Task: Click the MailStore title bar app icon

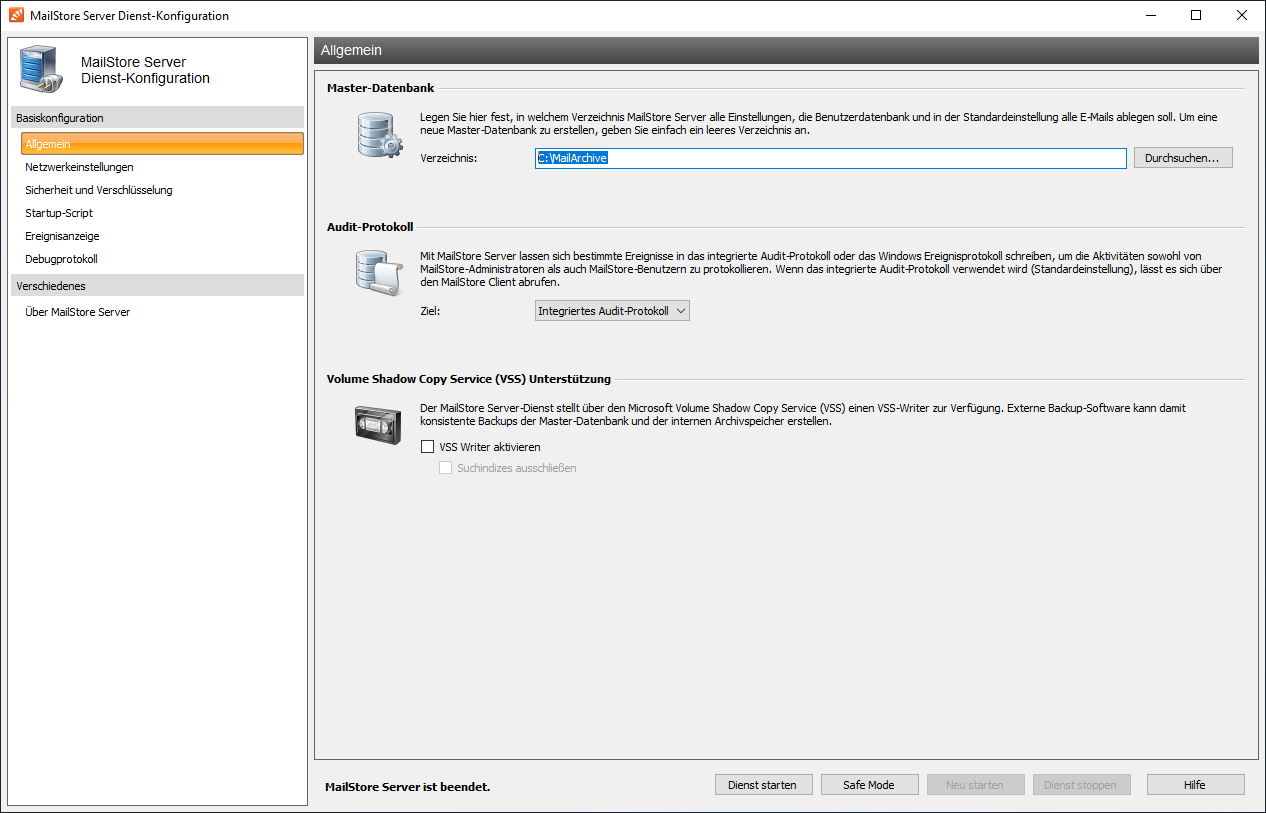Action: (16, 15)
